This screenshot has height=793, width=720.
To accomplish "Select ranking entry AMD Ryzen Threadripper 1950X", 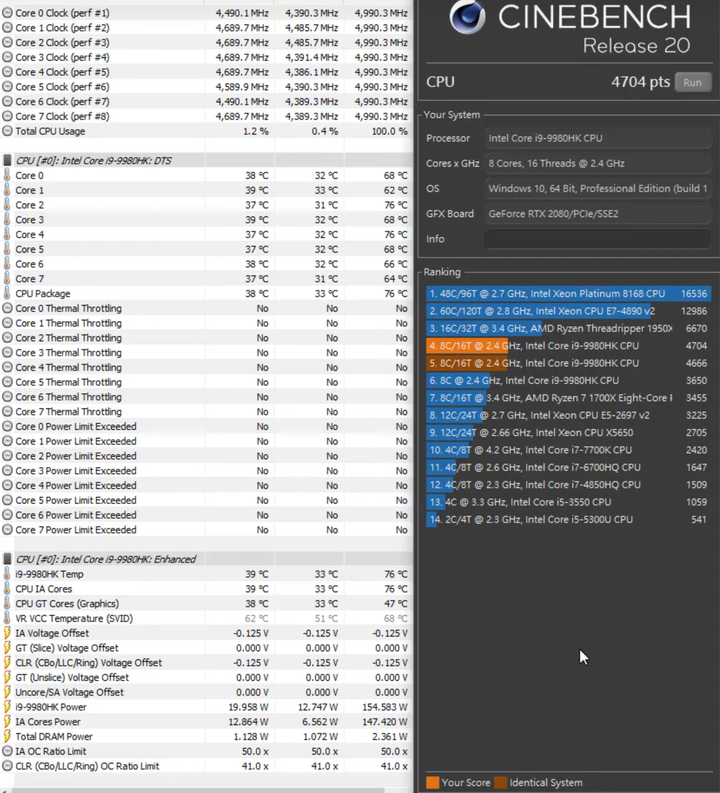I will pyautogui.click(x=568, y=328).
